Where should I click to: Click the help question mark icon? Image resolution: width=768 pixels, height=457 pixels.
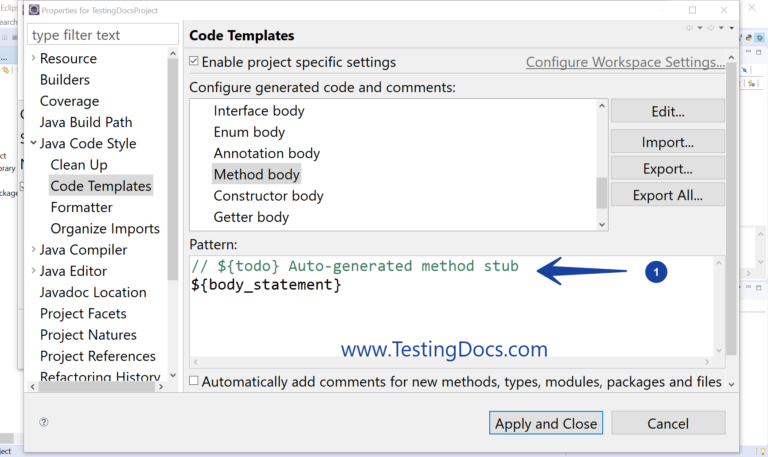44,423
